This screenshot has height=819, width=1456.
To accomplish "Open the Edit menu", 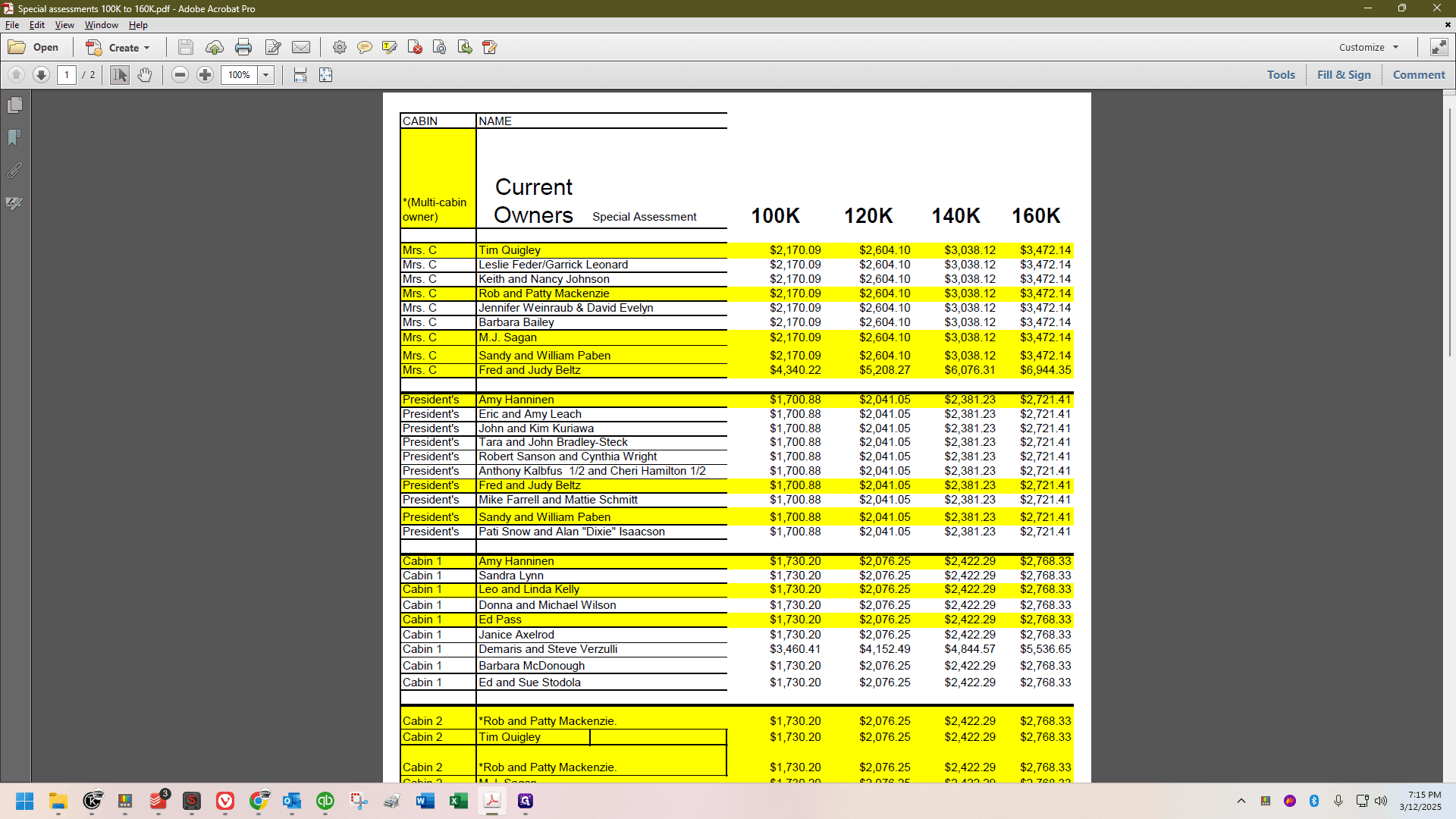I will tap(37, 25).
